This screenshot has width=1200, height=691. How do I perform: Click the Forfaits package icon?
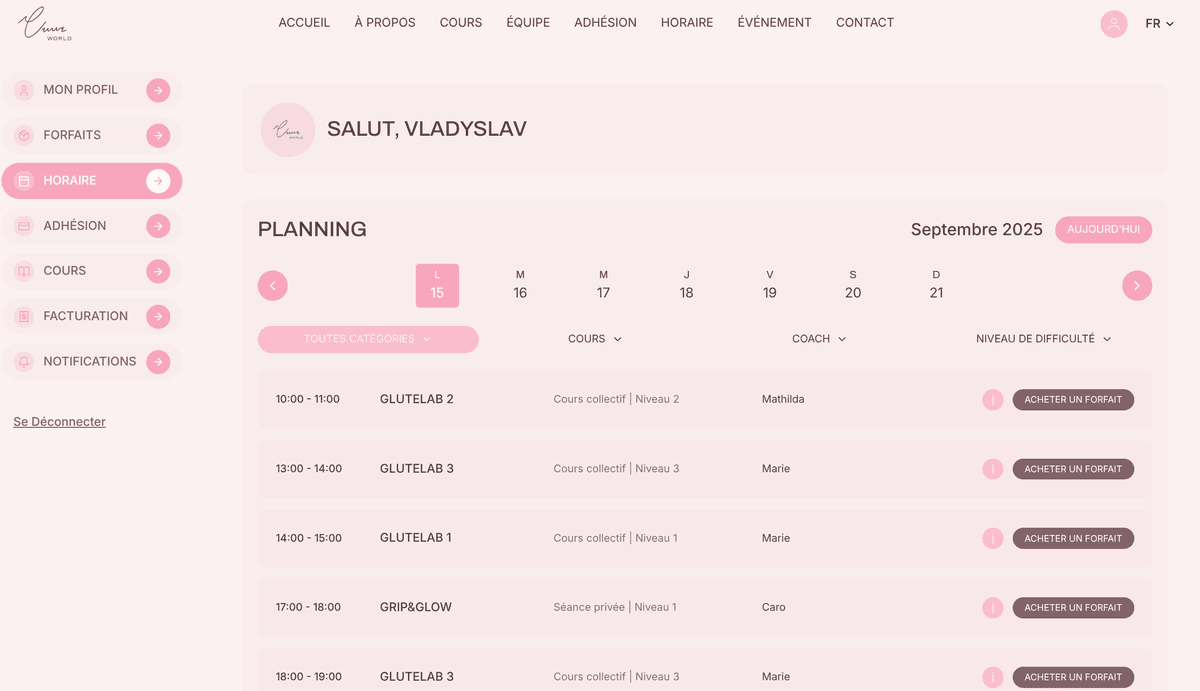click(24, 135)
